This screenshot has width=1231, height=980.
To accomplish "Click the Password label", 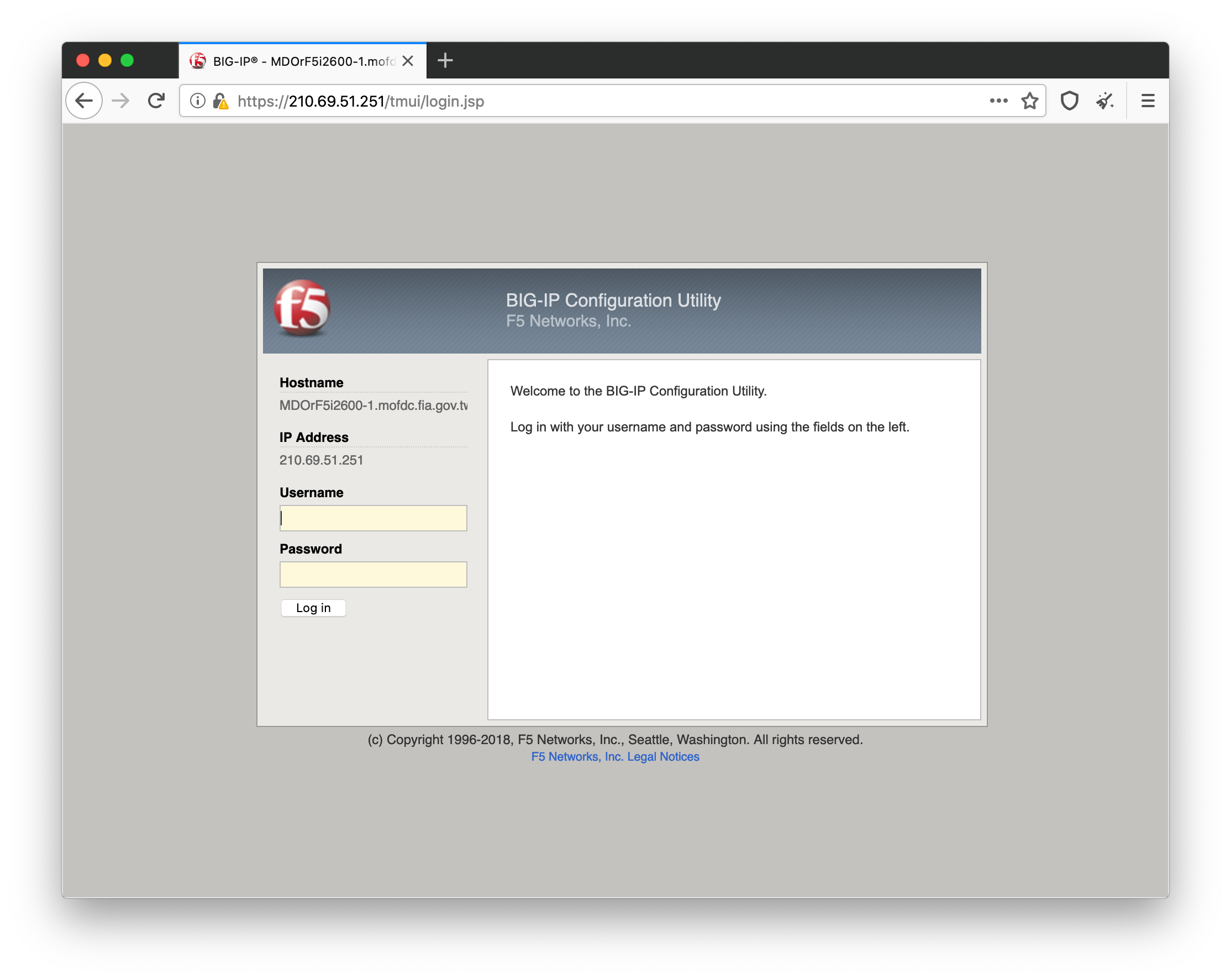I will pyautogui.click(x=311, y=549).
